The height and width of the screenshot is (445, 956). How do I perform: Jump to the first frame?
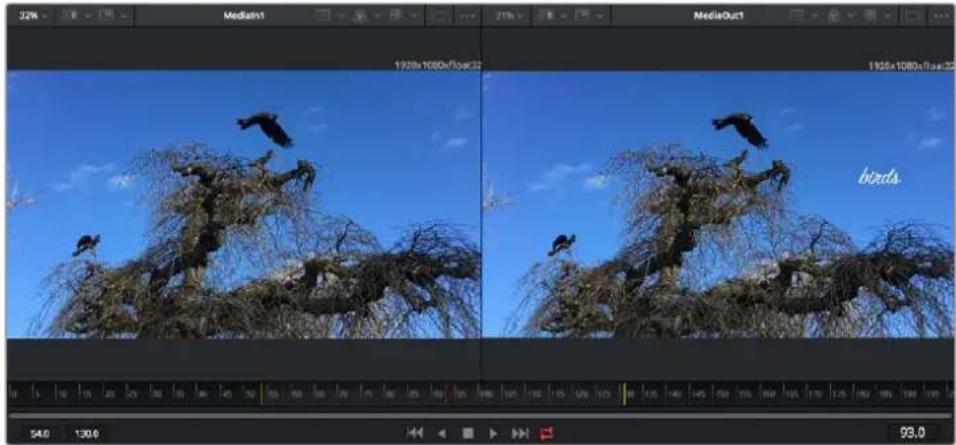point(415,433)
